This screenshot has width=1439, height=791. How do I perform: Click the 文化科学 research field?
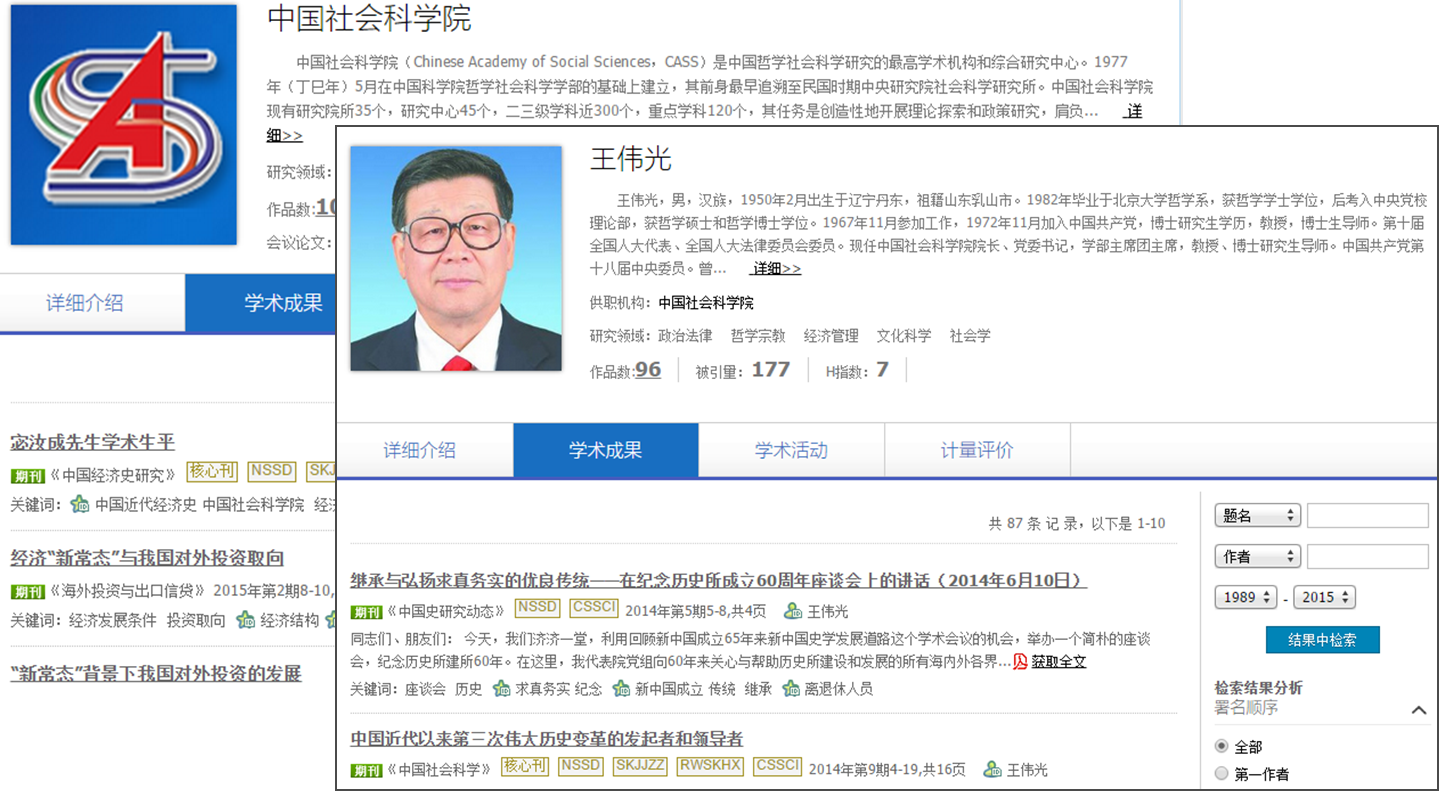[x=904, y=336]
